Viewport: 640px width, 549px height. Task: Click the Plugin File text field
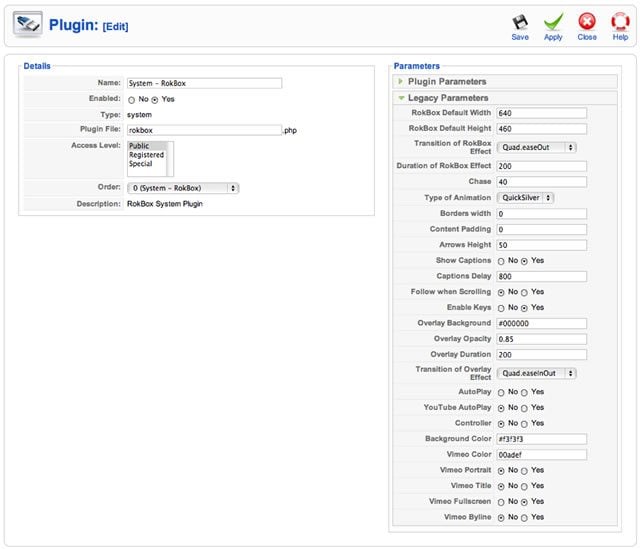(203, 130)
